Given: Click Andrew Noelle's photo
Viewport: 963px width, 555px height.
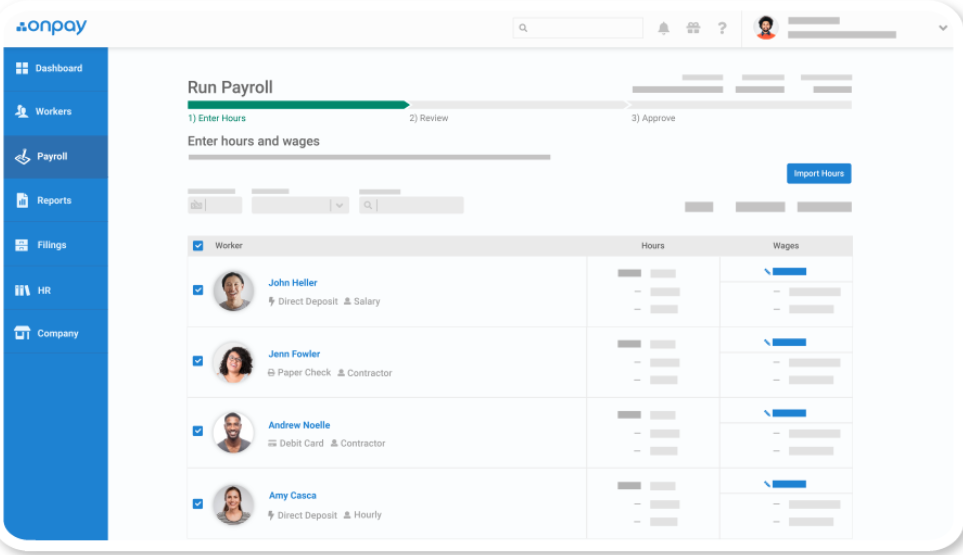Looking at the screenshot, I should [233, 433].
